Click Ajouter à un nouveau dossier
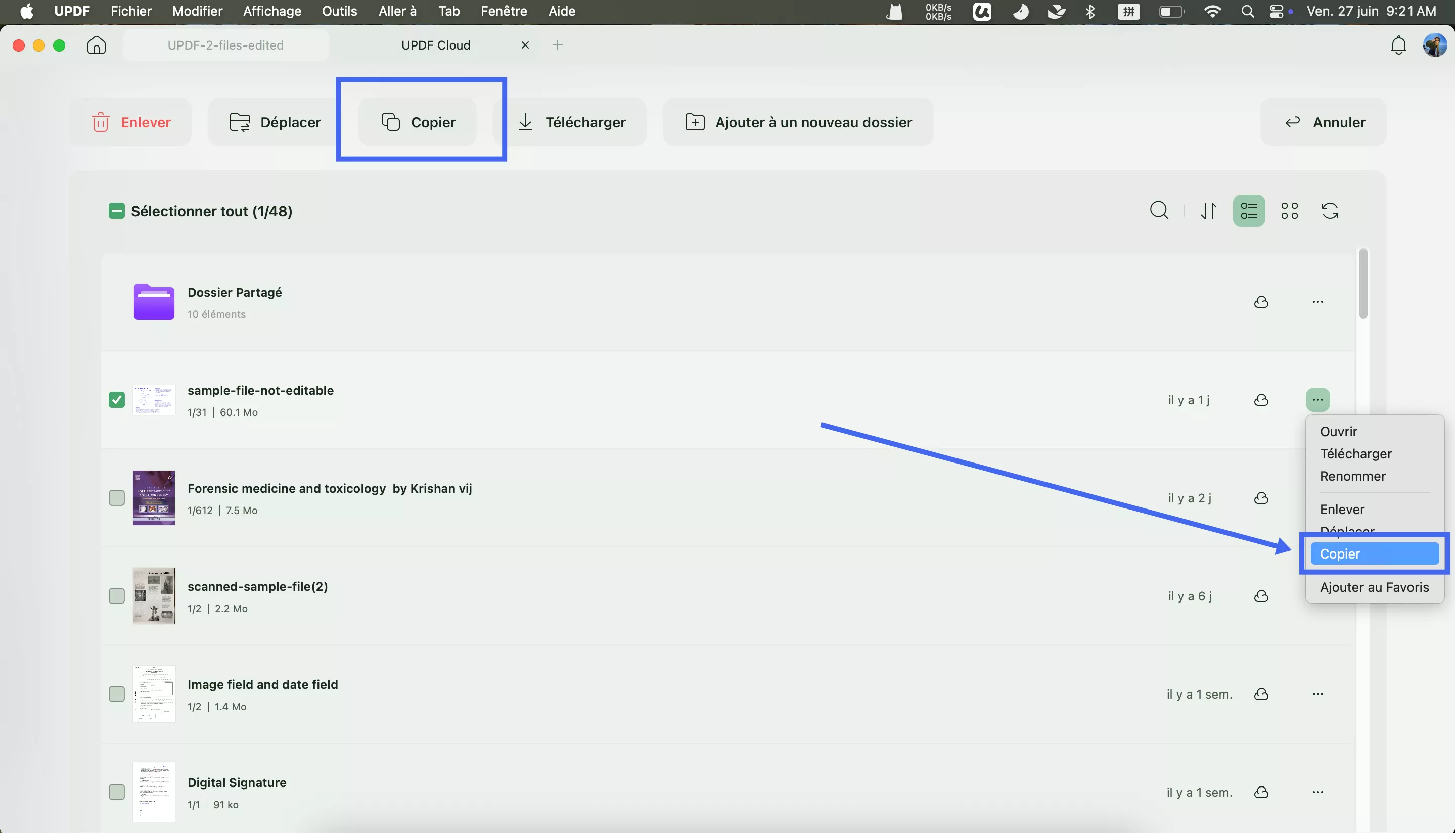The image size is (1456, 833). [x=798, y=122]
